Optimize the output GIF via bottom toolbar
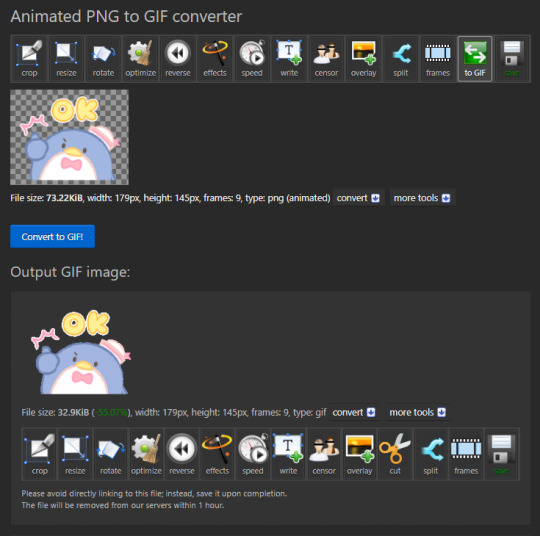 point(146,454)
